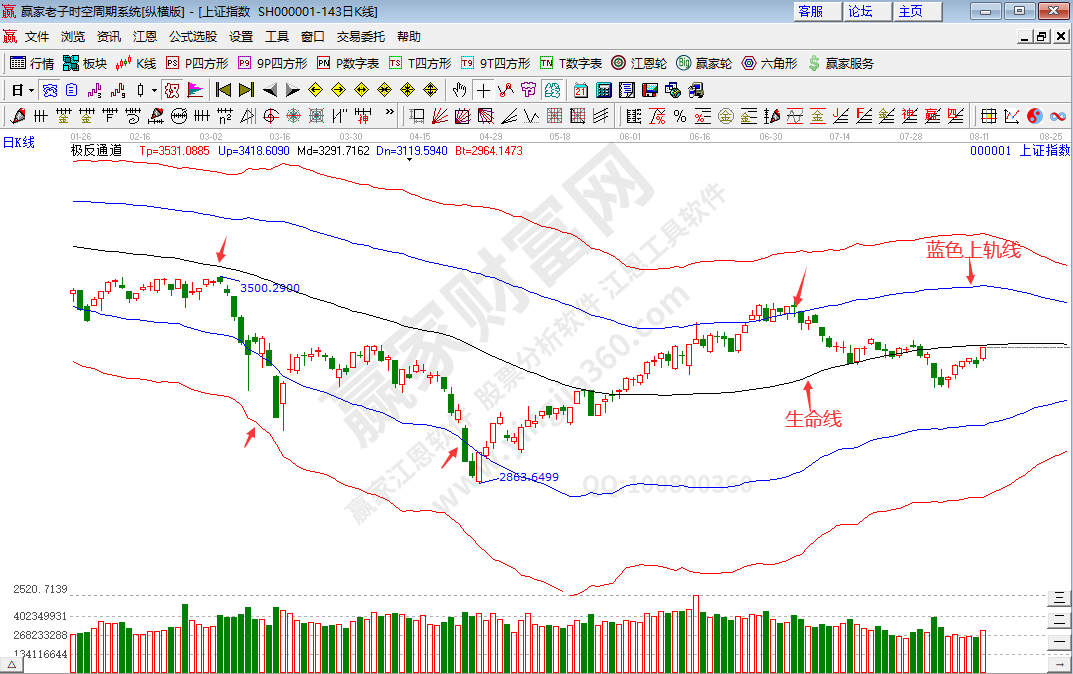Toggle the crosshair cursor button
The width and height of the screenshot is (1073, 674).
(483, 90)
